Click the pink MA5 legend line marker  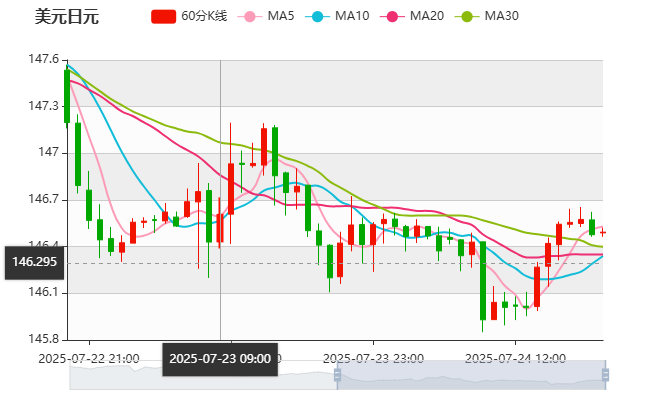click(x=250, y=16)
